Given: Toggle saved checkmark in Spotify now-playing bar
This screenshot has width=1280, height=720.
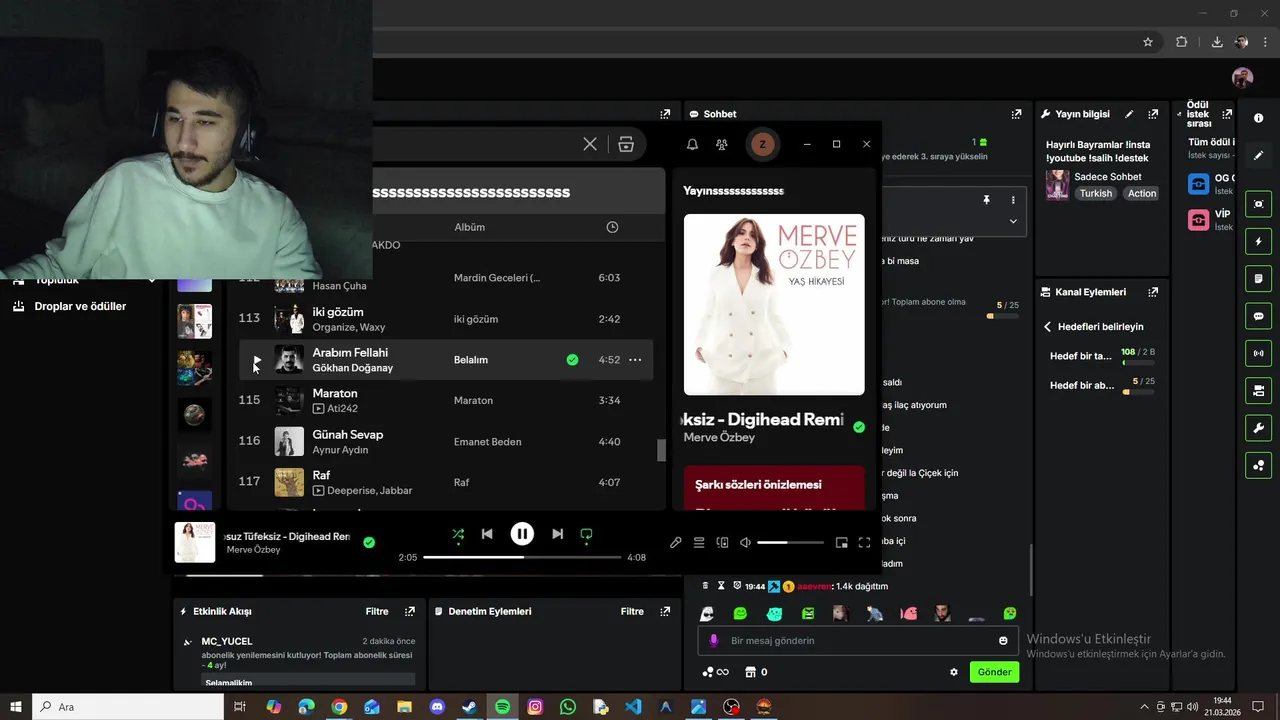Looking at the screenshot, I should coord(369,542).
